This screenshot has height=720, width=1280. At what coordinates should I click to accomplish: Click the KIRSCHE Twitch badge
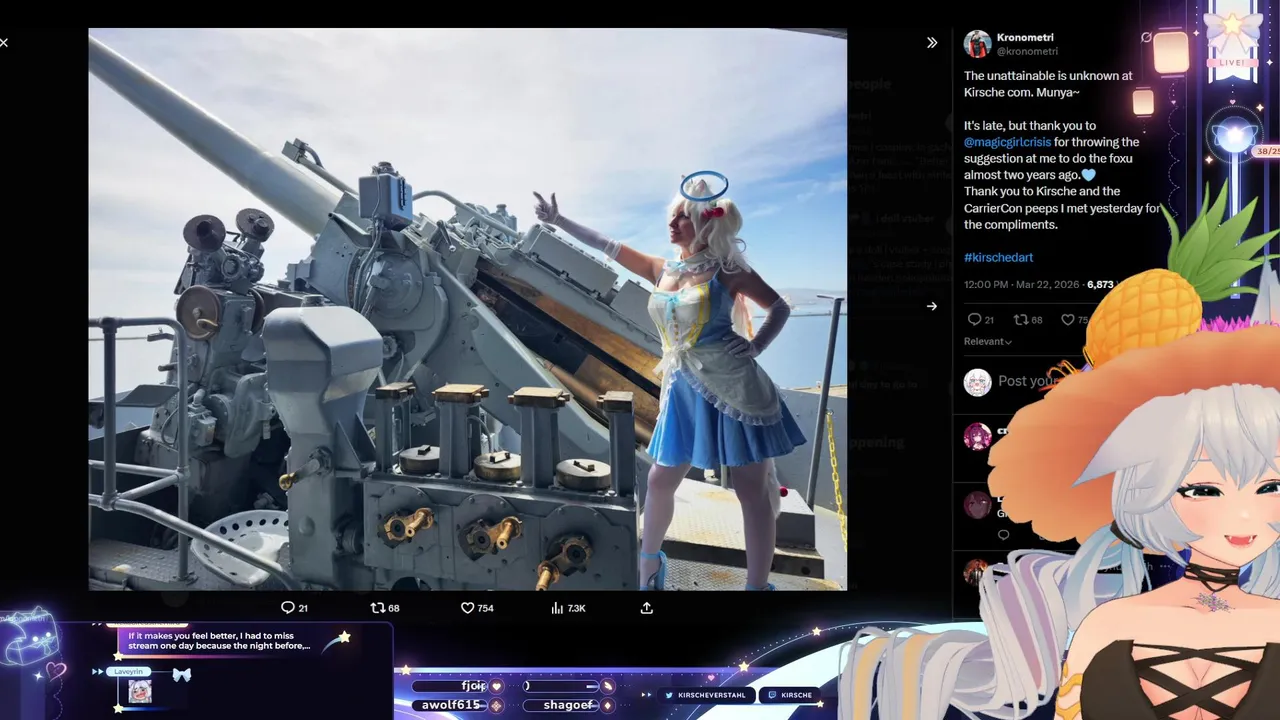click(791, 695)
